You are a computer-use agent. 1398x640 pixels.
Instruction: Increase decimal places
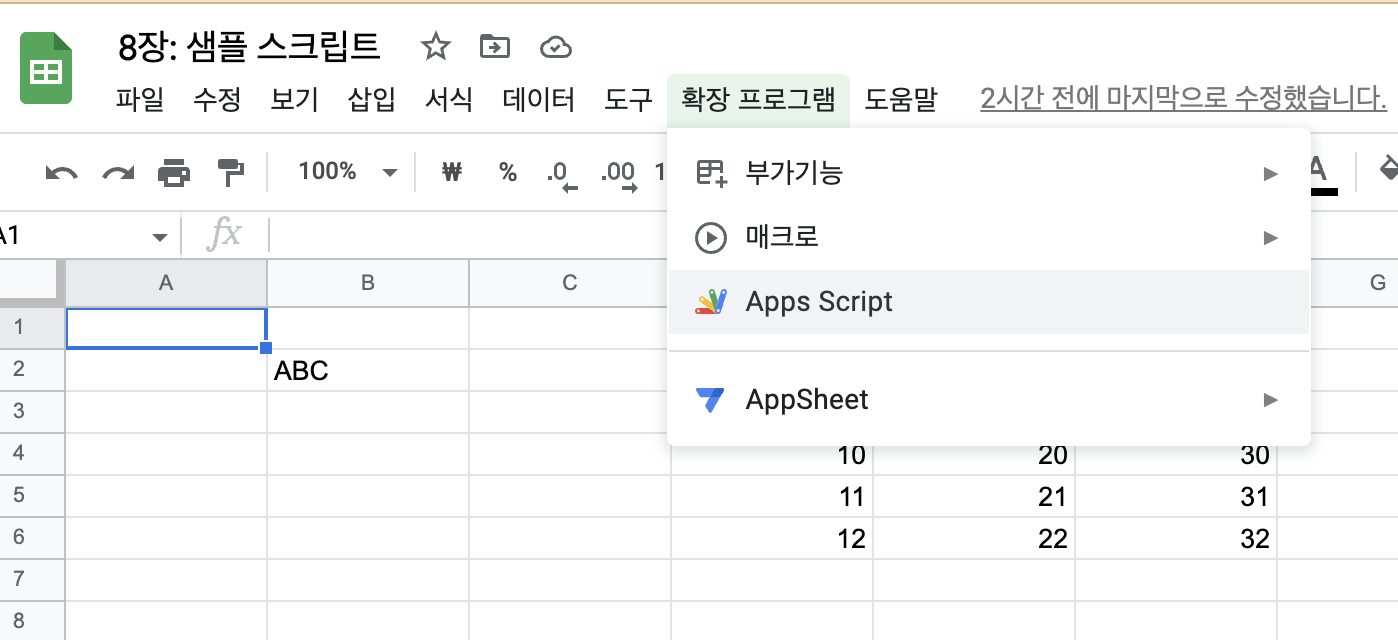[x=618, y=174]
